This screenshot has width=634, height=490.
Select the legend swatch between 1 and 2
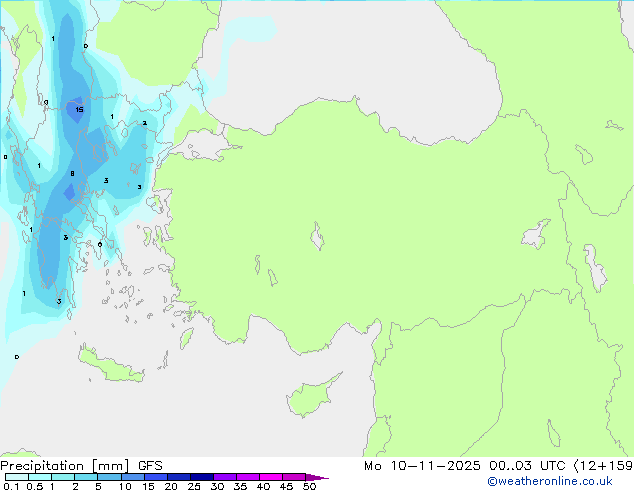point(63,477)
